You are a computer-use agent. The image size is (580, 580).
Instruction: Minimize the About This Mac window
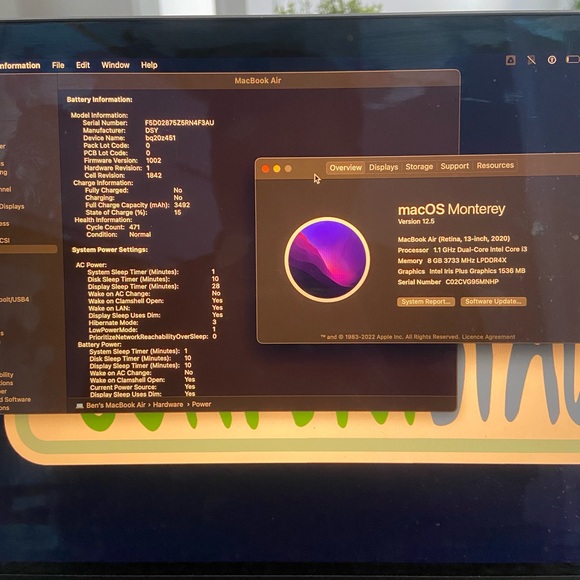tap(277, 169)
